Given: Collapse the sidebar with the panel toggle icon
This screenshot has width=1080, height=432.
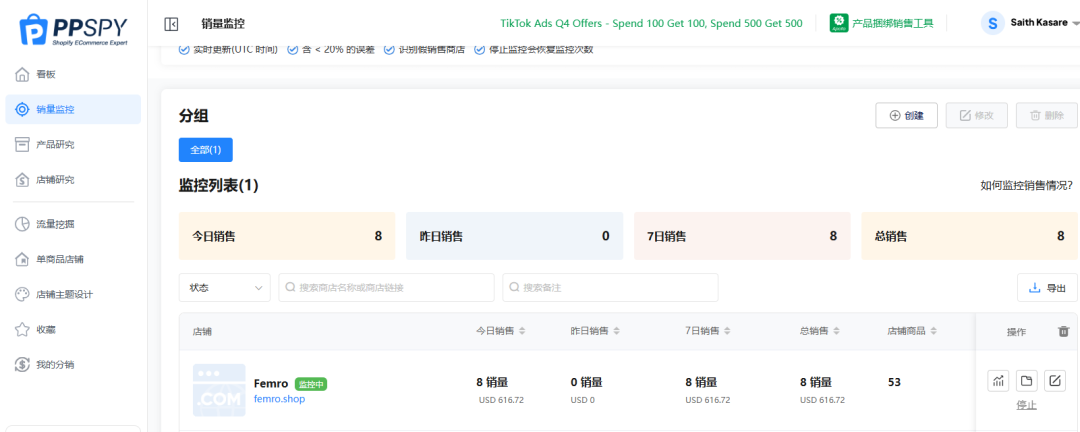Looking at the screenshot, I should [x=172, y=24].
